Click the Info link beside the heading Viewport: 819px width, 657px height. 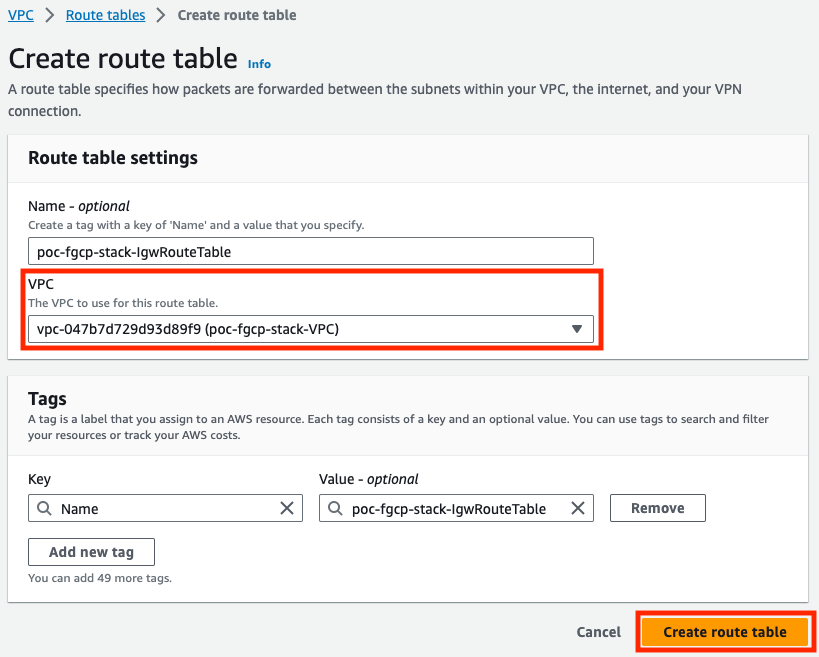(x=259, y=64)
